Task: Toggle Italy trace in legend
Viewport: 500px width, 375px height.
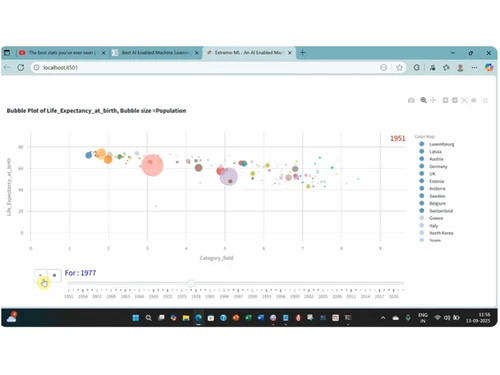Action: click(x=429, y=225)
